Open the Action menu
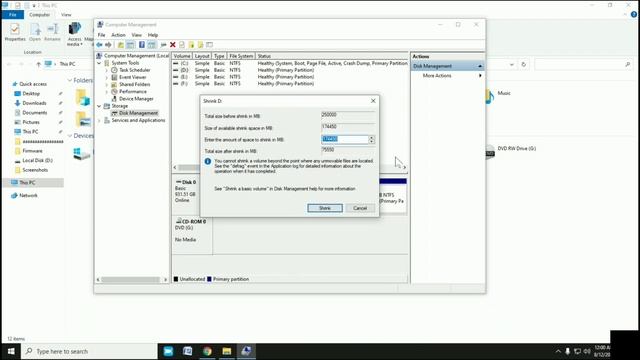The image size is (640, 360). tap(118, 35)
